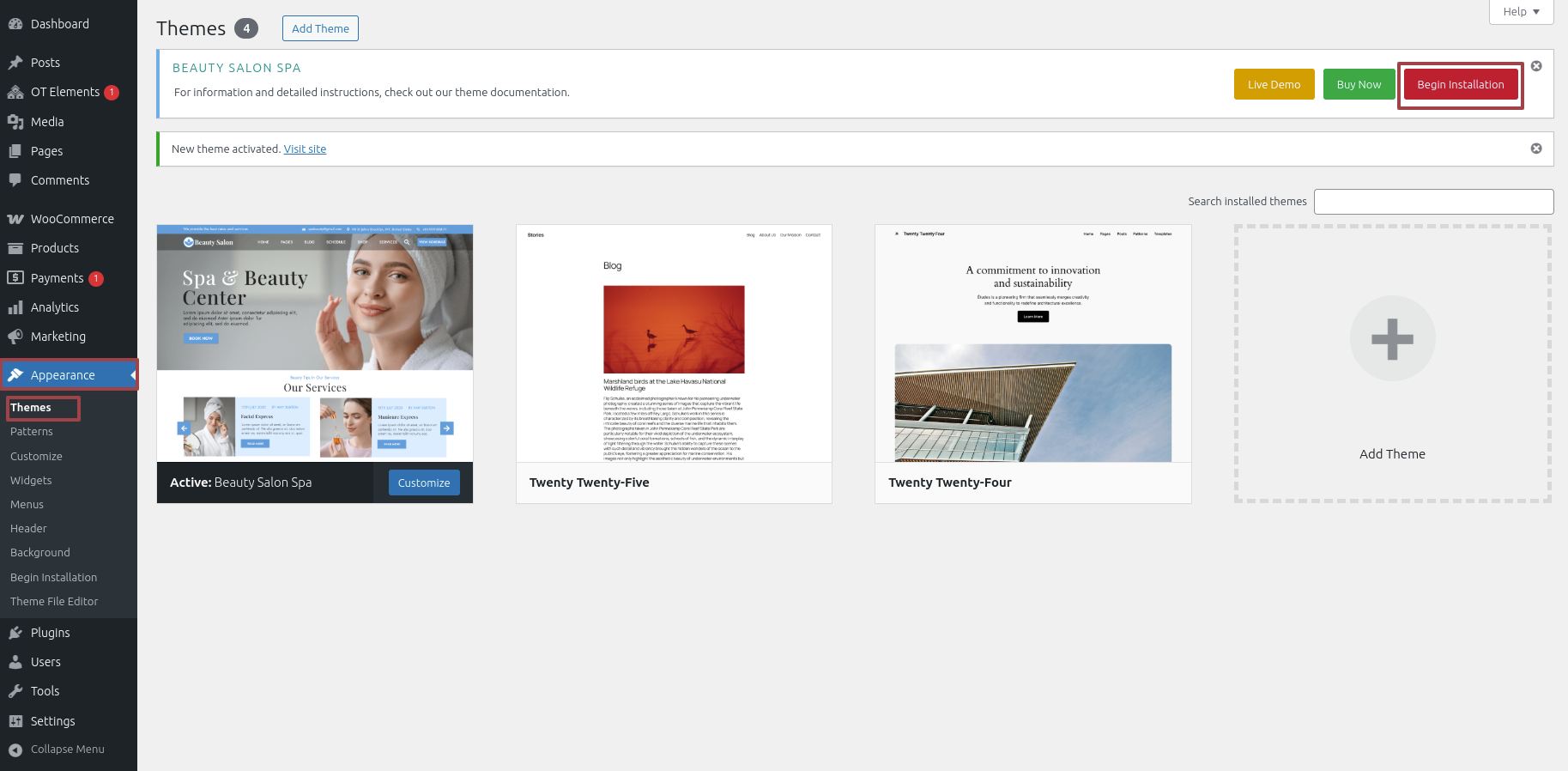The width and height of the screenshot is (1568, 771).
Task: Click the Dashboard gauge icon
Action: (x=15, y=24)
